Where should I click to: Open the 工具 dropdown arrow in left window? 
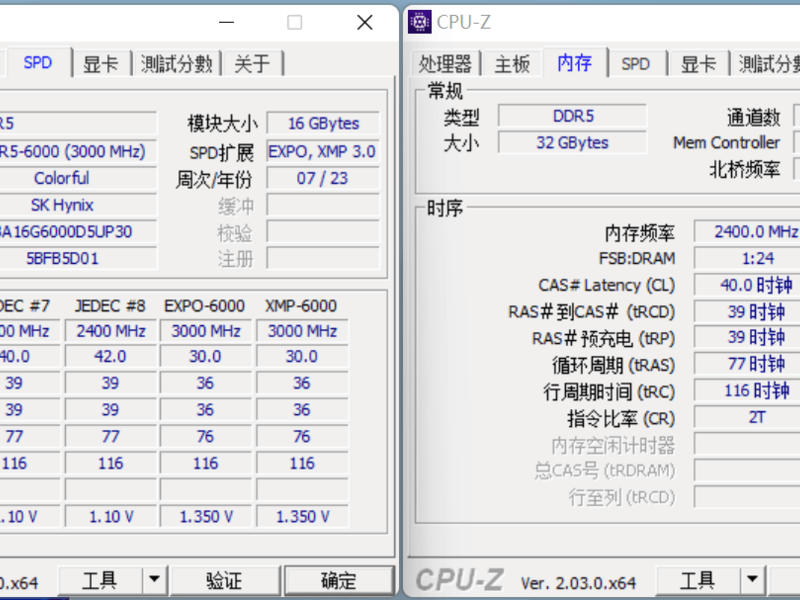[155, 580]
